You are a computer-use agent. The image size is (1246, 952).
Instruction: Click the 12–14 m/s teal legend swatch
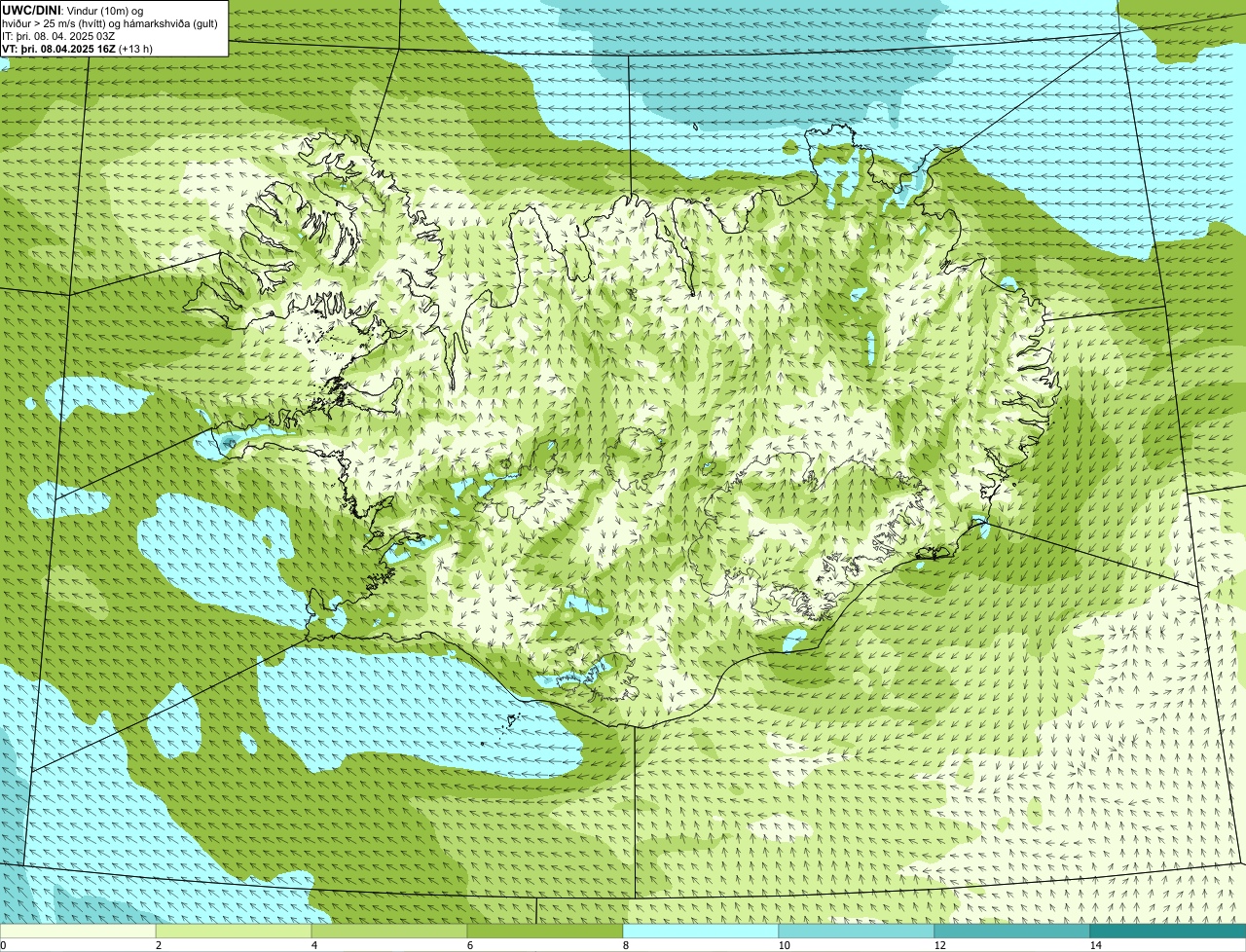point(1012,931)
